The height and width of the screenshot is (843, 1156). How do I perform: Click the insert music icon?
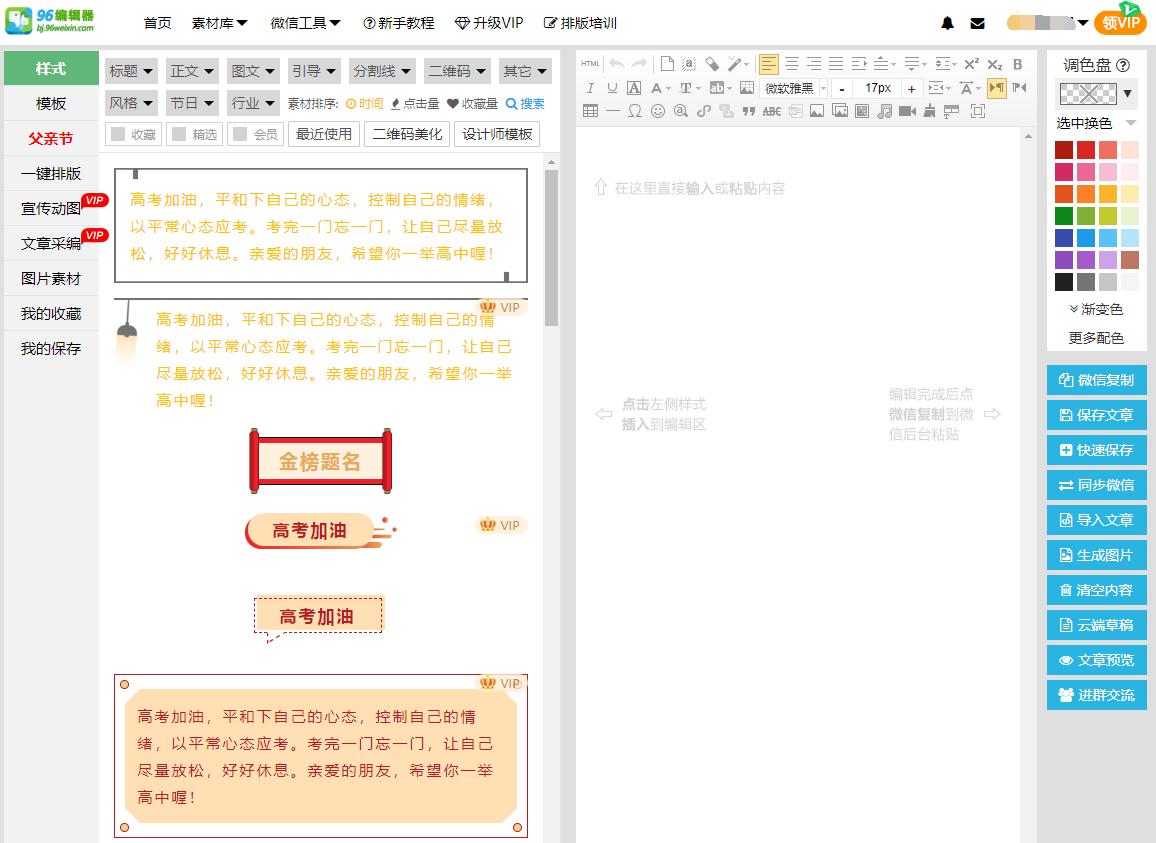884,110
